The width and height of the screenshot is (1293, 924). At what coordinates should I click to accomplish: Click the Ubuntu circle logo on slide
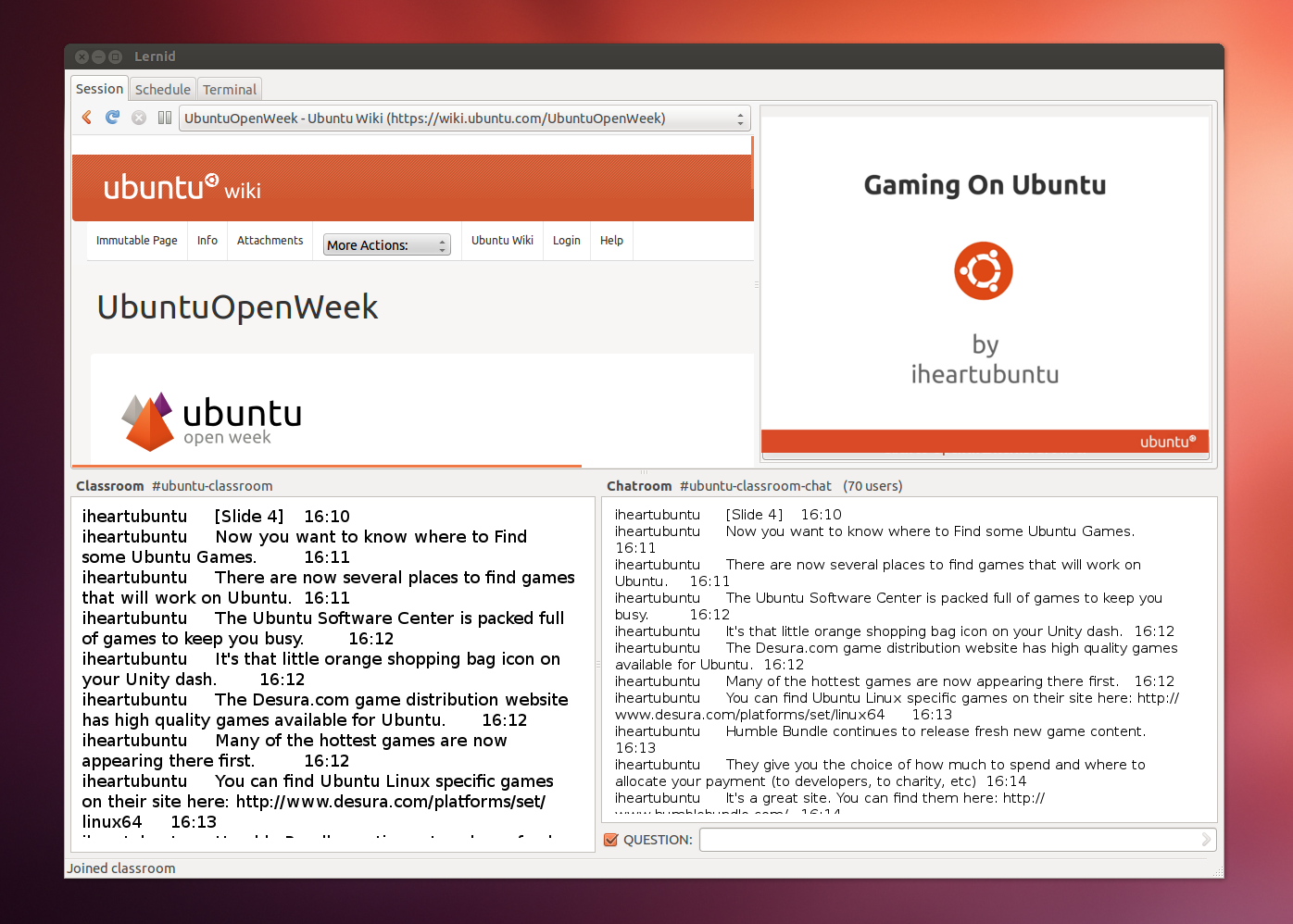tap(984, 270)
